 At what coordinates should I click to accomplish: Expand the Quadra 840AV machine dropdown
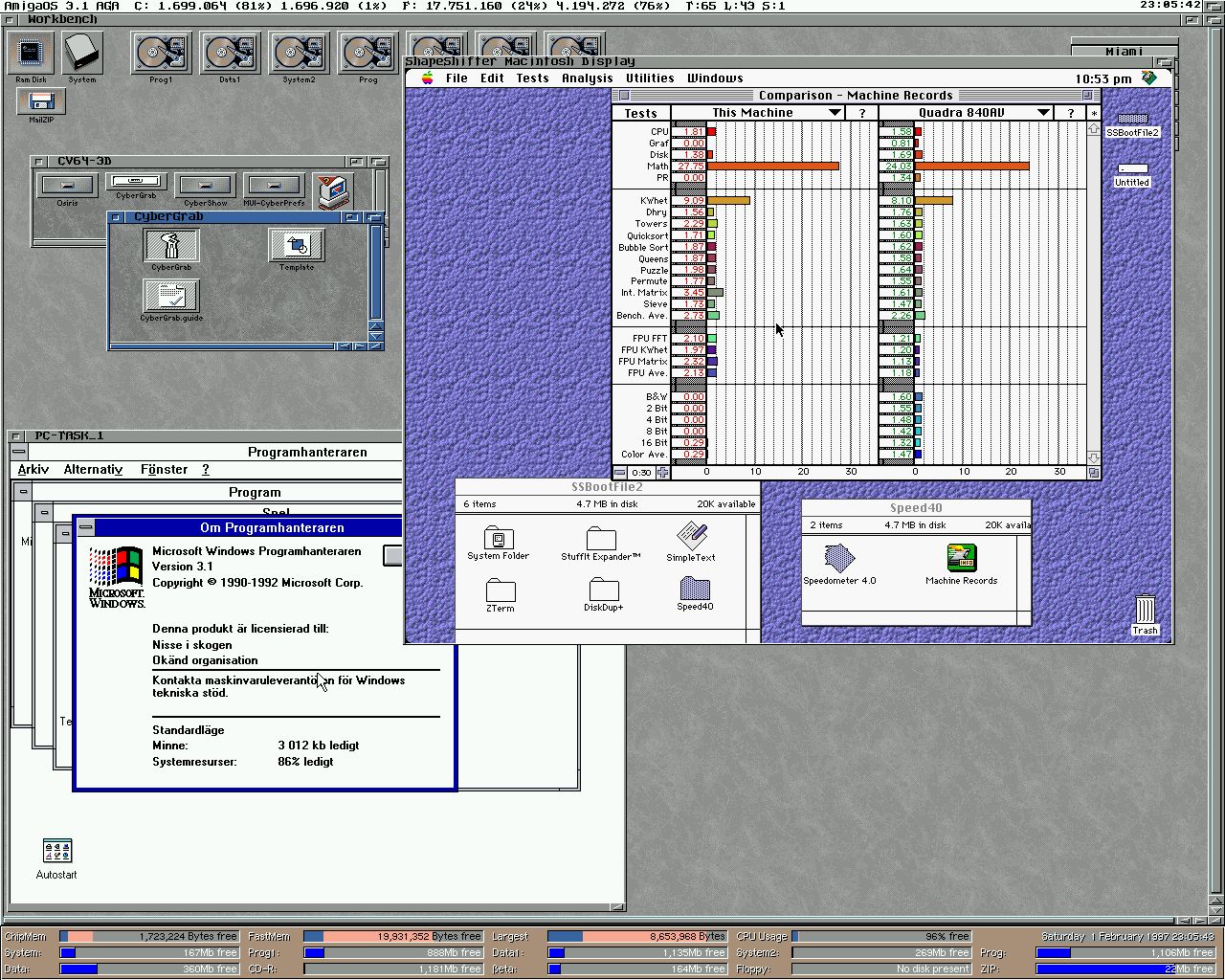click(x=1043, y=113)
